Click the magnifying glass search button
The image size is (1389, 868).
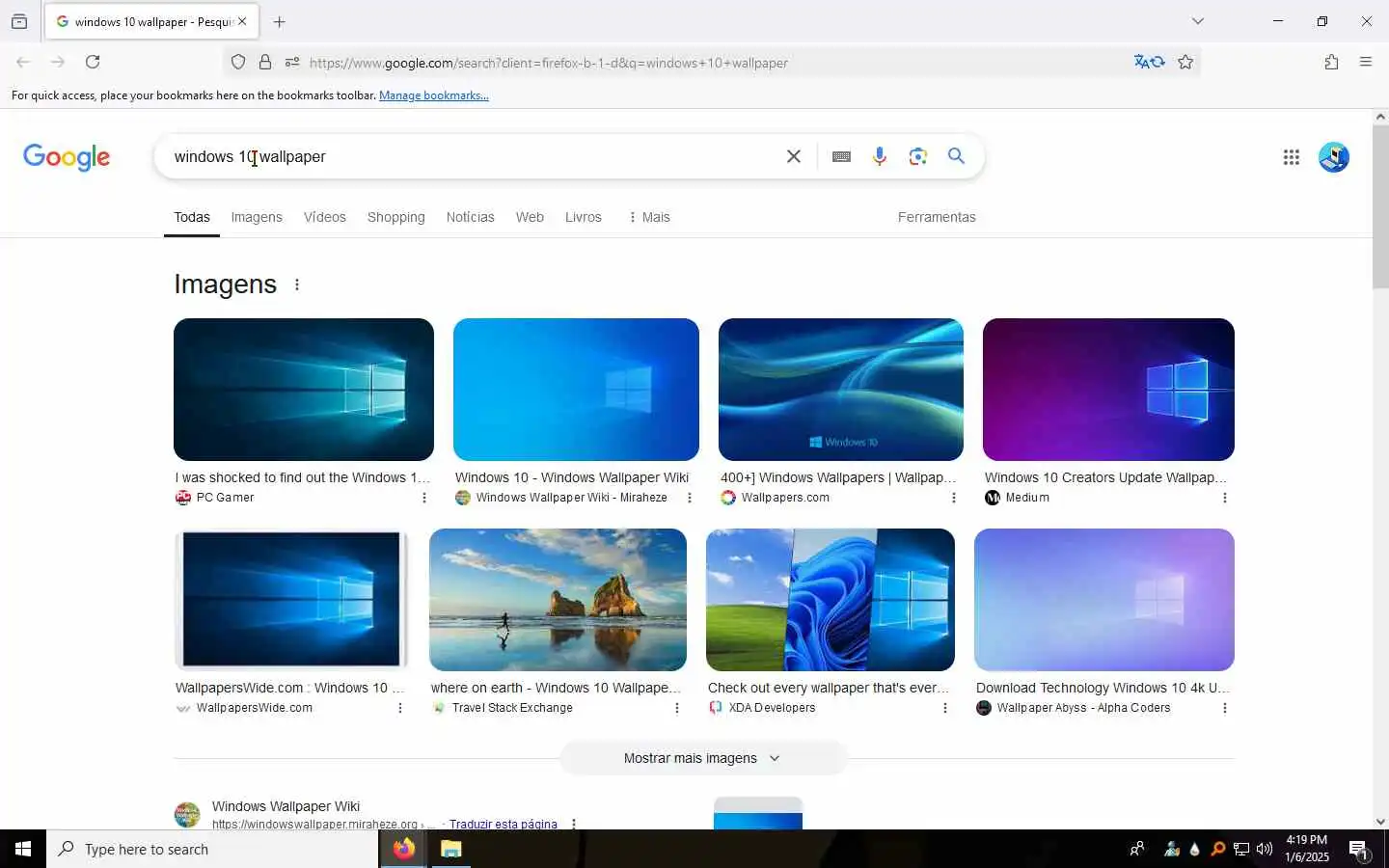point(956,155)
